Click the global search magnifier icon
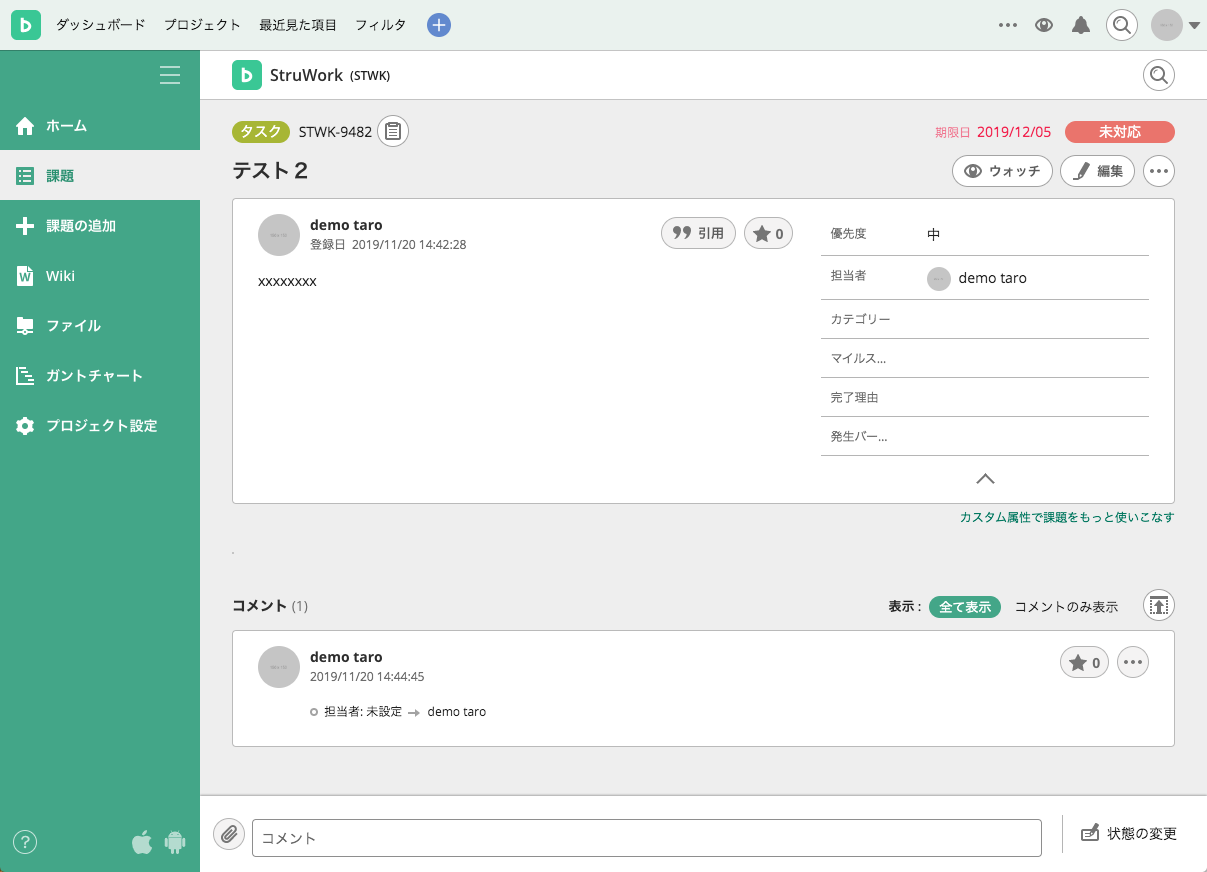Image resolution: width=1207 pixels, height=872 pixels. [1121, 25]
